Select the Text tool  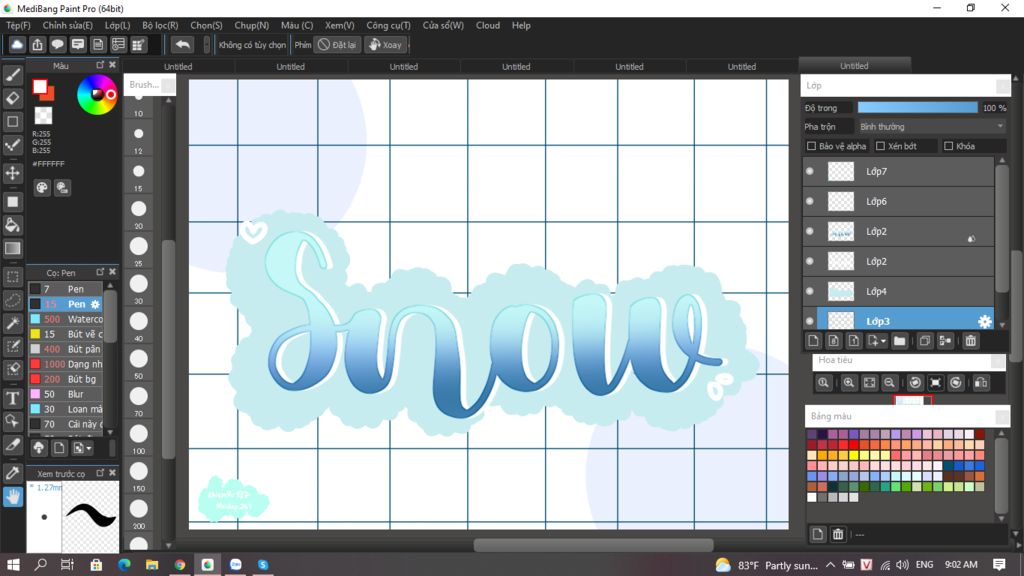point(12,398)
